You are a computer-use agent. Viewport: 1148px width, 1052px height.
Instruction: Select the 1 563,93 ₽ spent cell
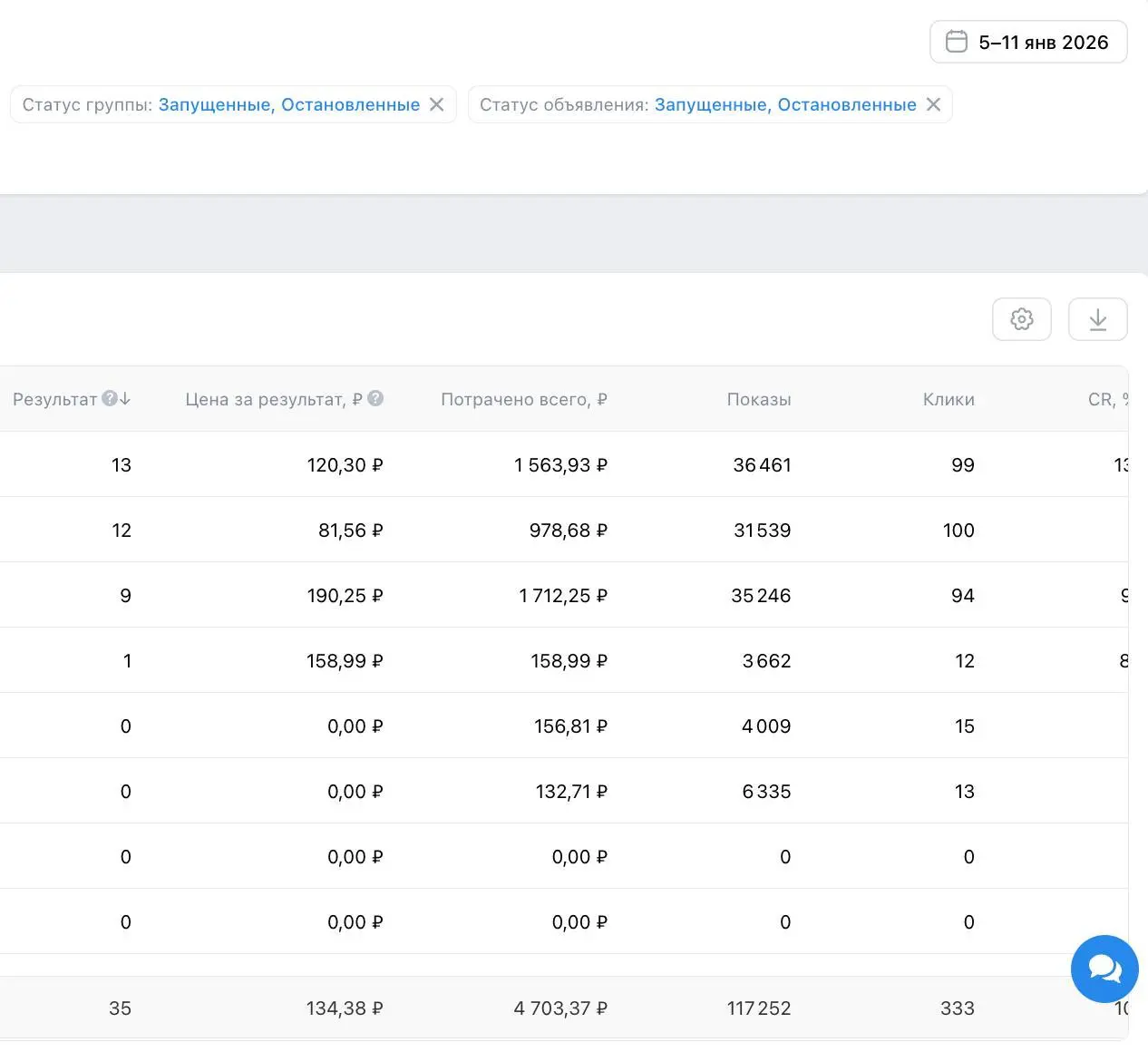[560, 465]
